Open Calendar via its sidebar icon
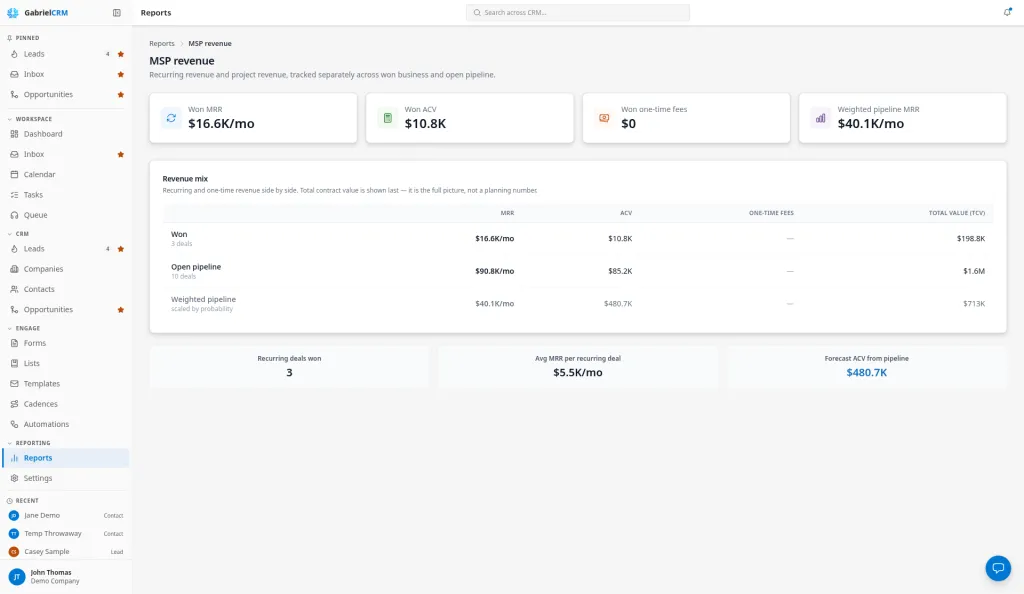 pos(14,174)
